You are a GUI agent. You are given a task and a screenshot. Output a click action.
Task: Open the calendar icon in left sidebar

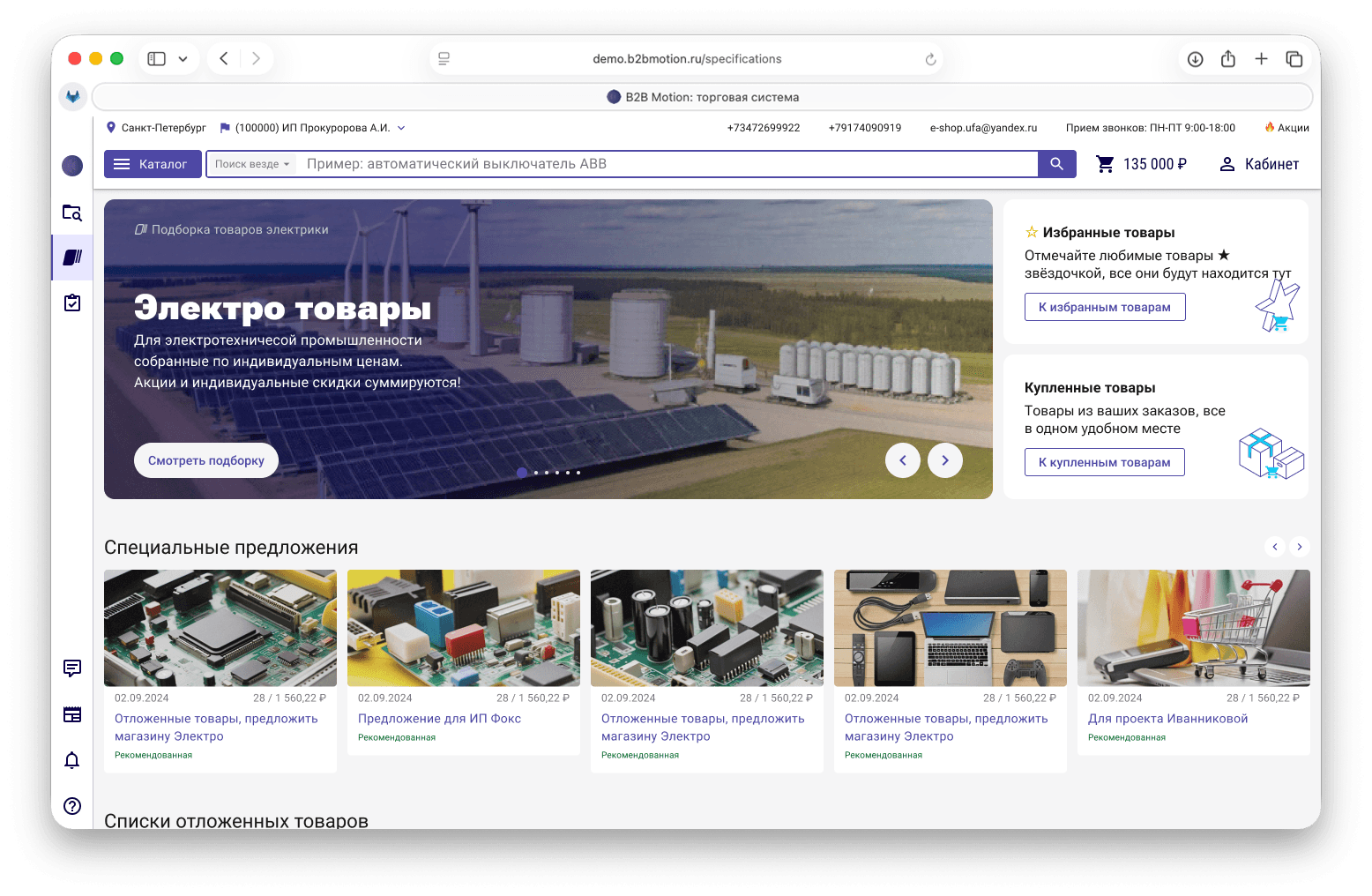click(72, 714)
